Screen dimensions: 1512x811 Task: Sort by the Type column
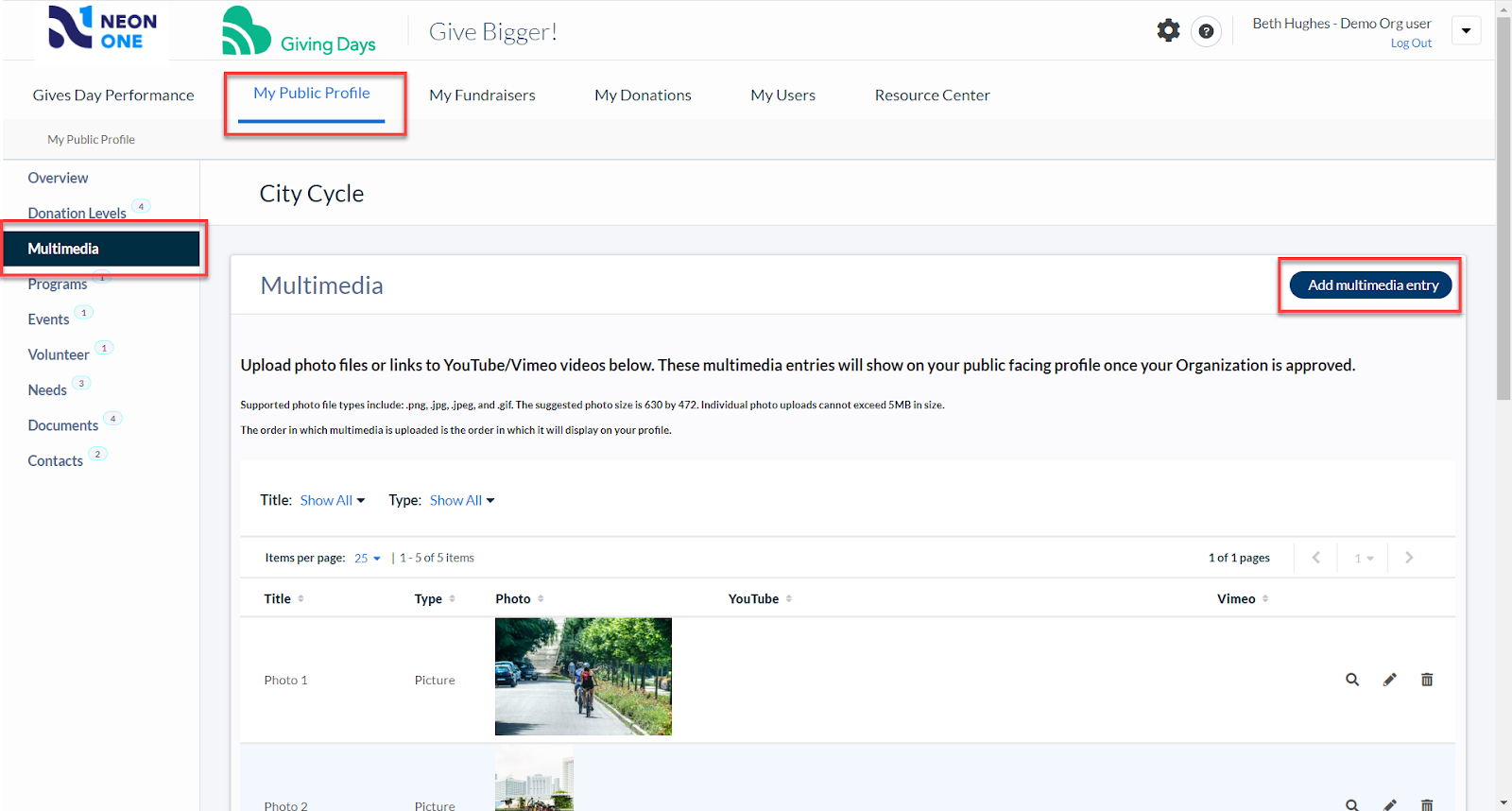pyautogui.click(x=435, y=598)
